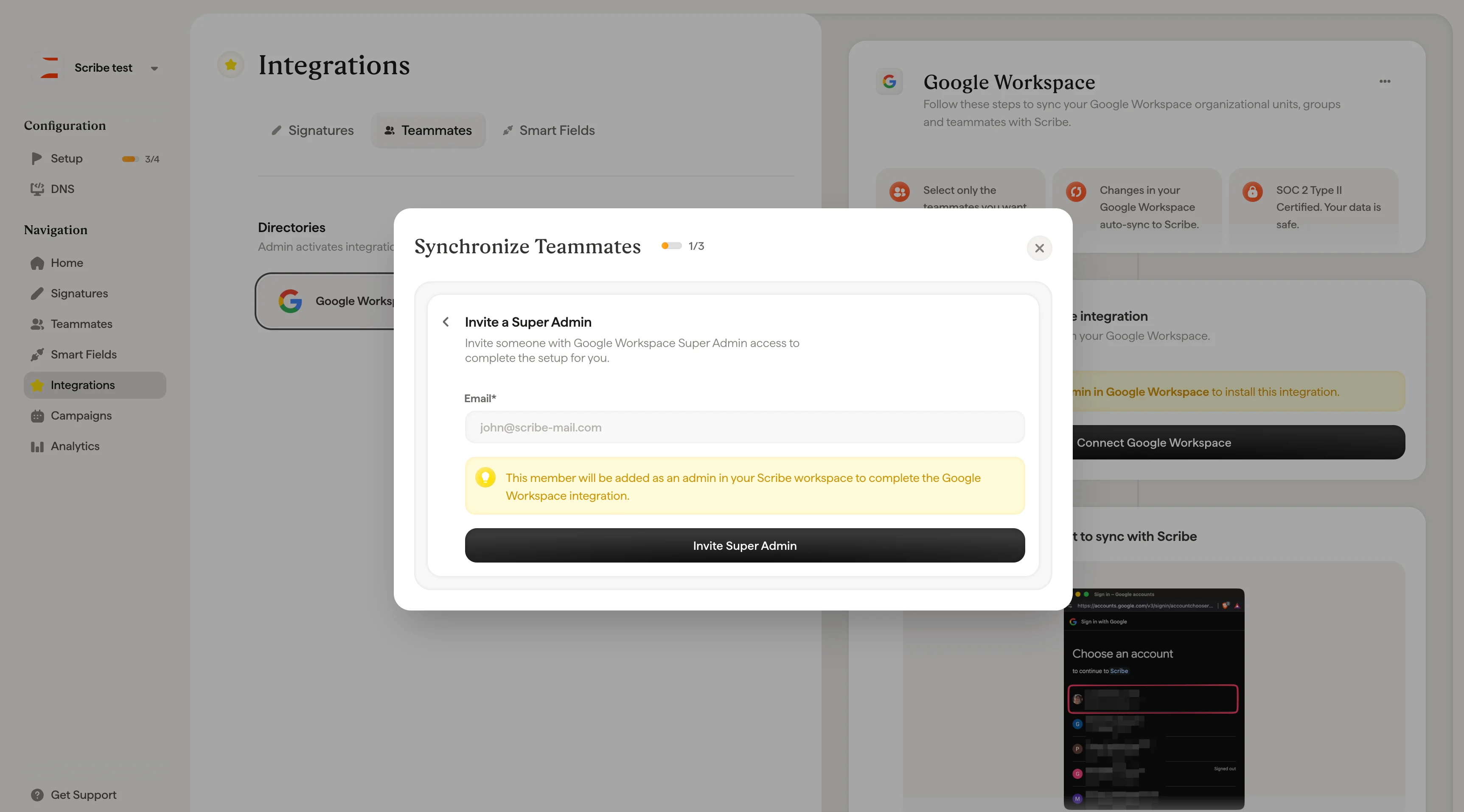
Task: Click the Setup 3/4 progress bar
Action: click(130, 159)
